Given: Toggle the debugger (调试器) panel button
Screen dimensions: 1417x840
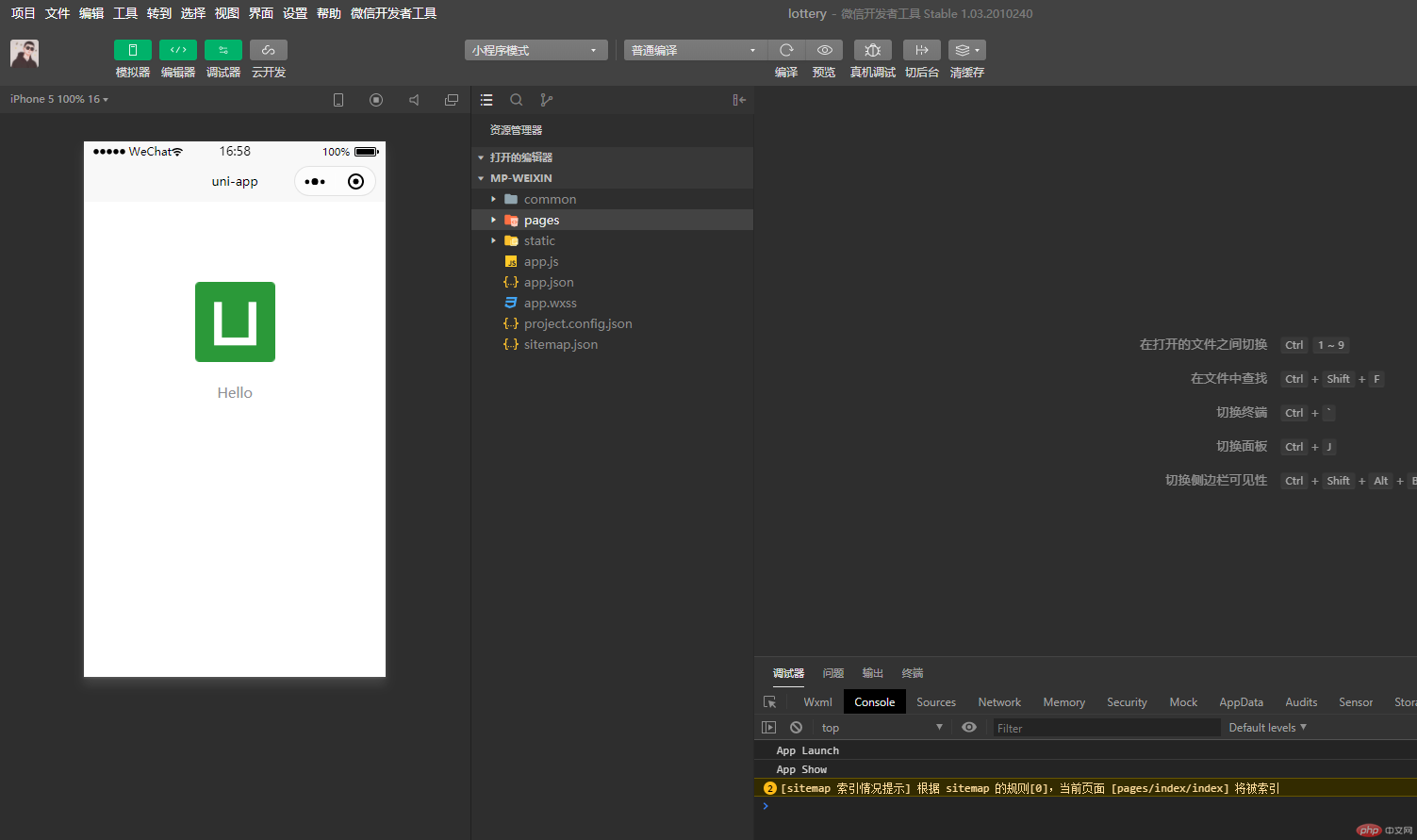Looking at the screenshot, I should tap(223, 50).
